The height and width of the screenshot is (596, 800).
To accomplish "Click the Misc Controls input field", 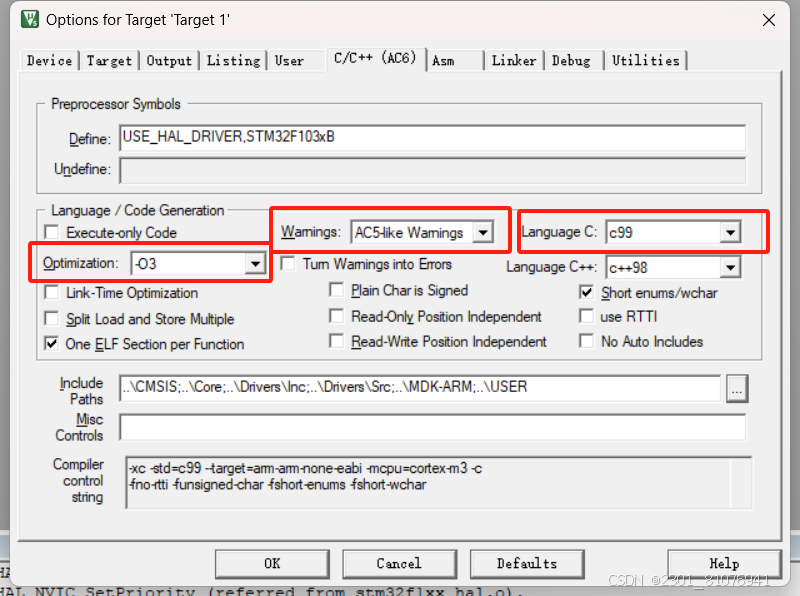I will 433,427.
